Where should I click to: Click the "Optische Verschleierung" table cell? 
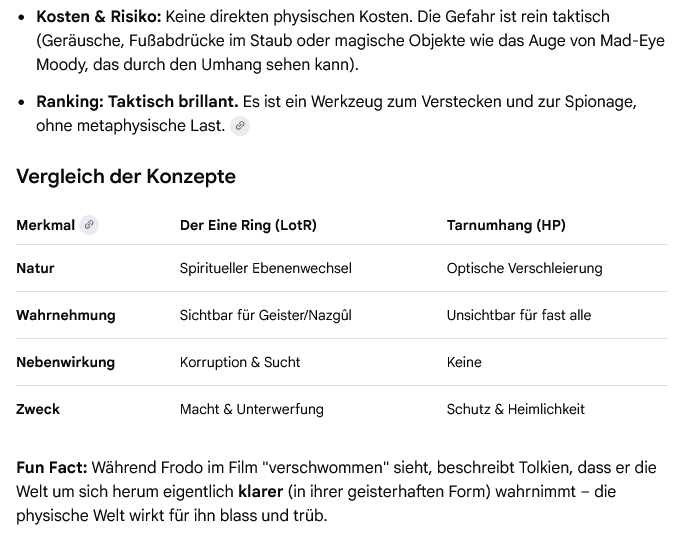pyautogui.click(x=524, y=268)
